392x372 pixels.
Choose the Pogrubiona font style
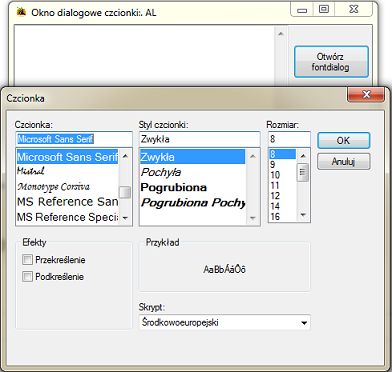tap(193, 187)
